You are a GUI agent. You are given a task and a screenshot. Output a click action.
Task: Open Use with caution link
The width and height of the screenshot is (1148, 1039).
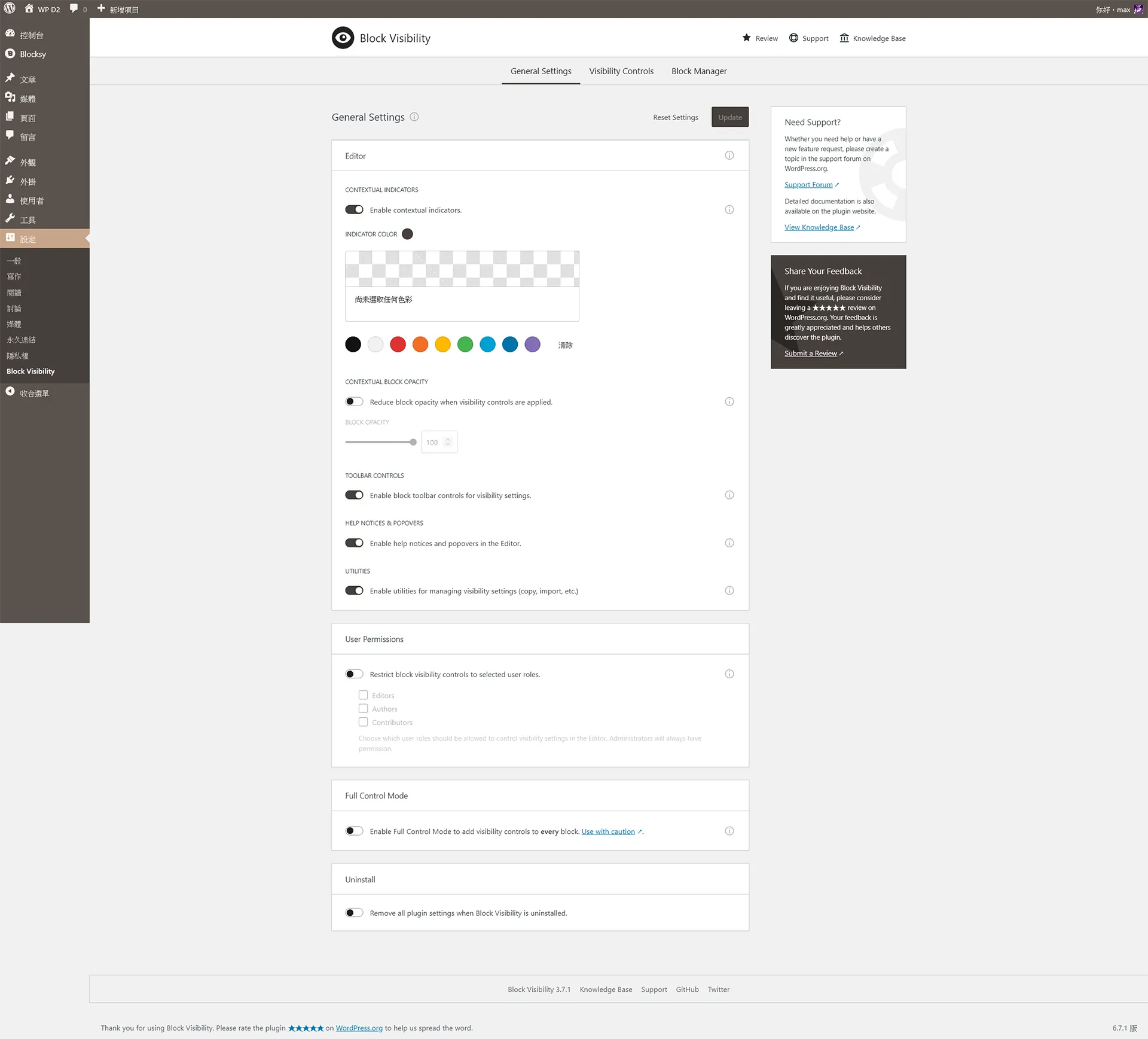(608, 831)
